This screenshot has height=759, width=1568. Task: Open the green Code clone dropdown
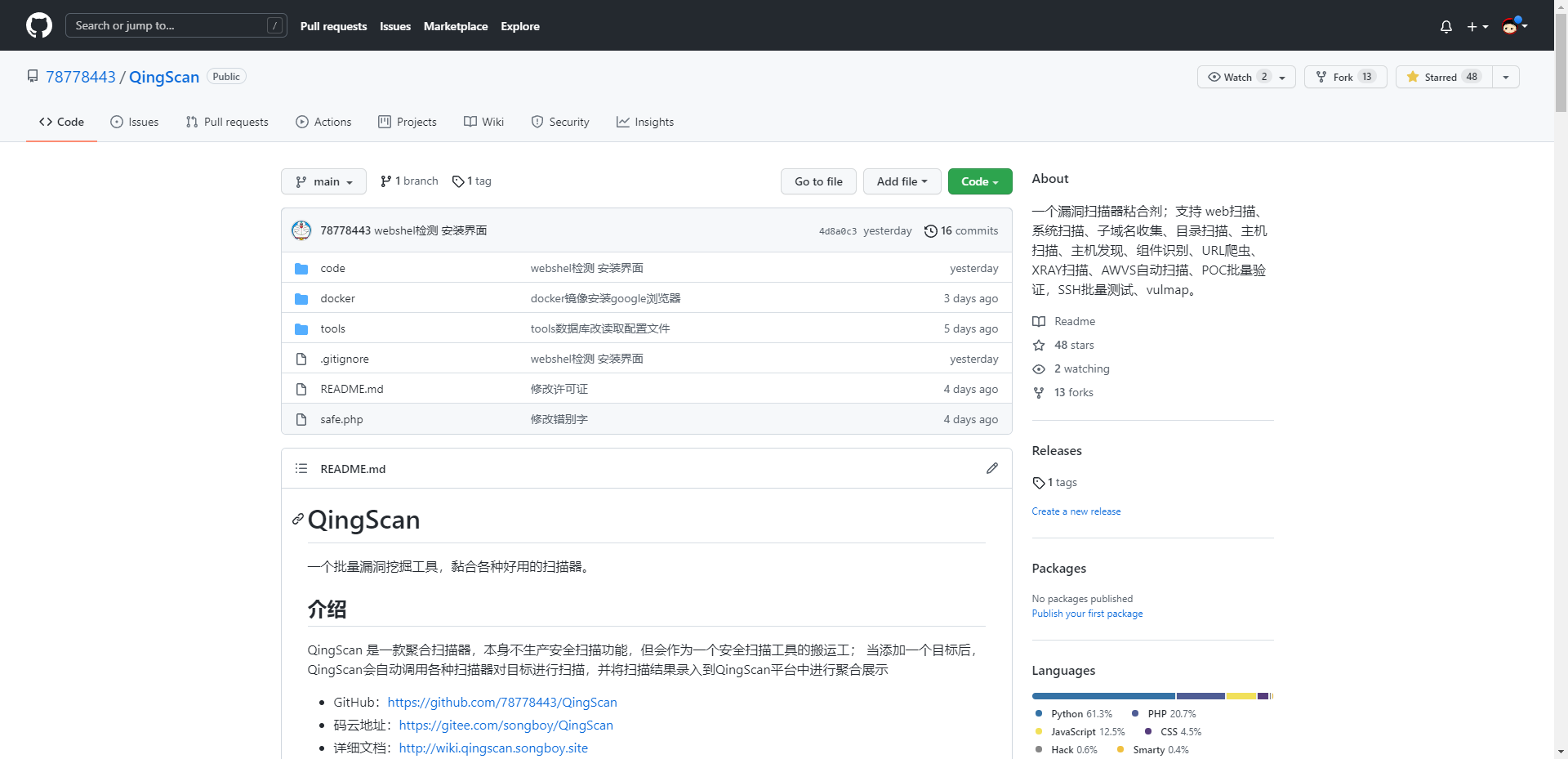tap(980, 181)
